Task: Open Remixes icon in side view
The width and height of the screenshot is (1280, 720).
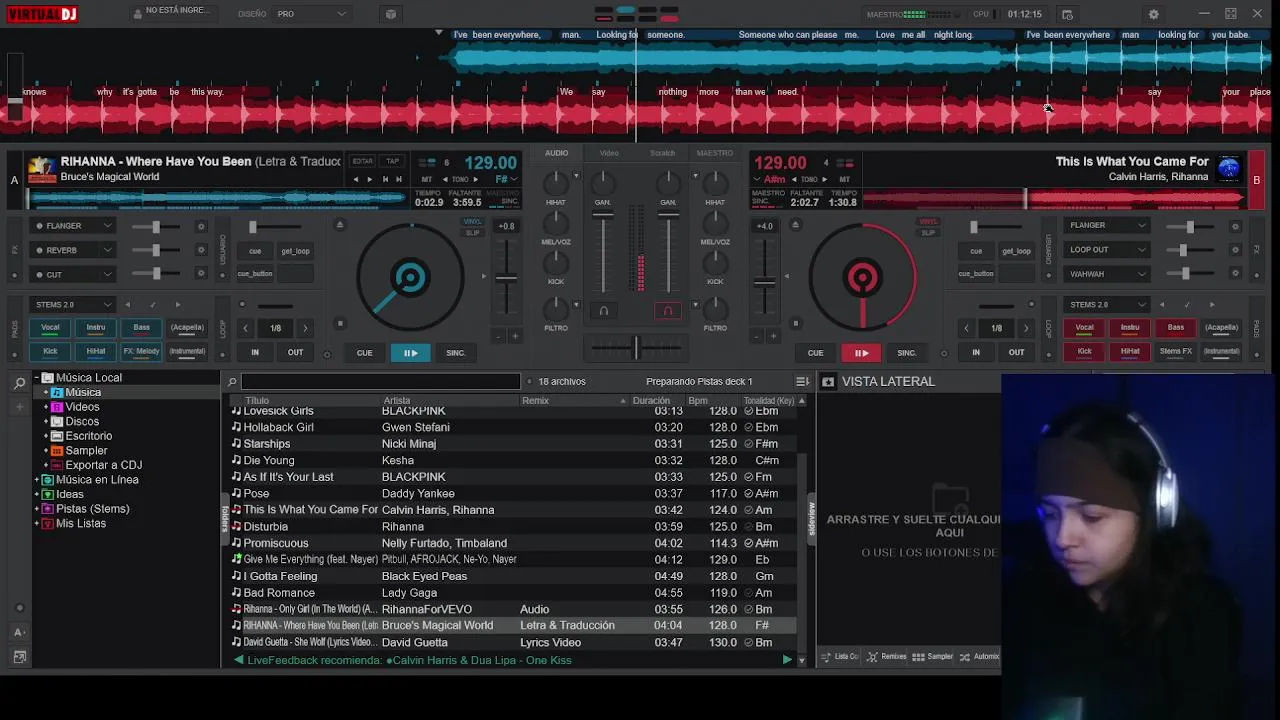Action: coord(887,657)
